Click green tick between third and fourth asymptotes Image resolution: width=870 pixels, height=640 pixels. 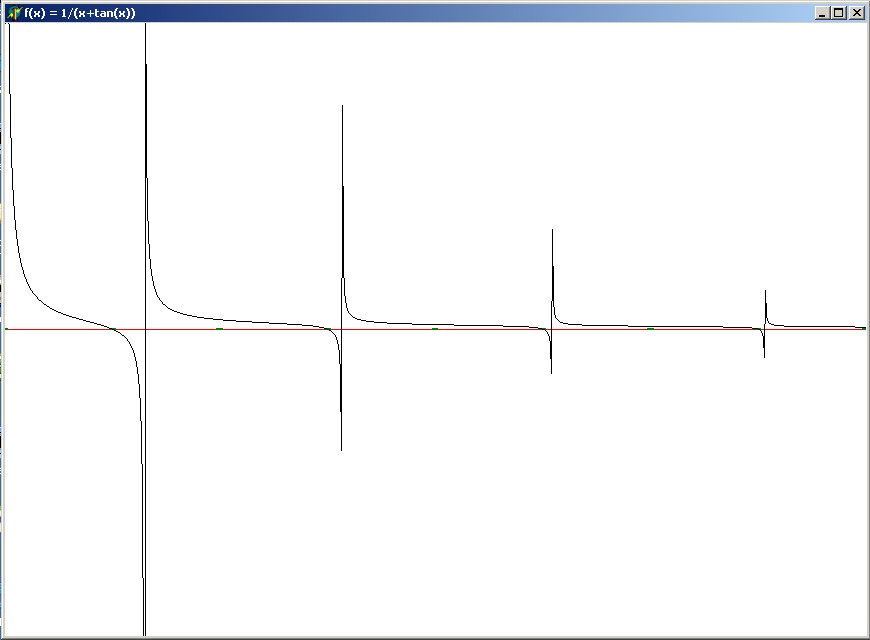(x=650, y=328)
